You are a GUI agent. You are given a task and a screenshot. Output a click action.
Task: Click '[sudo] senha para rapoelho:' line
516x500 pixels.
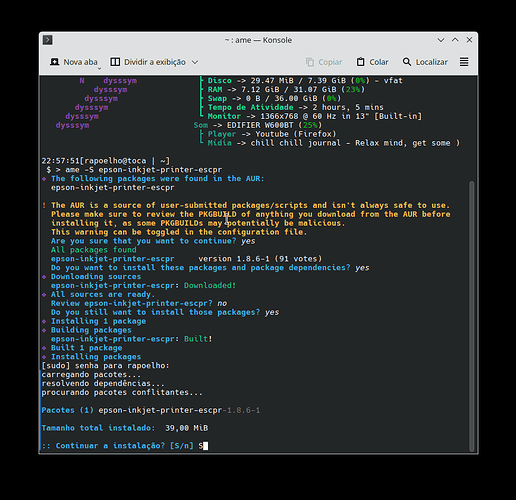point(106,366)
